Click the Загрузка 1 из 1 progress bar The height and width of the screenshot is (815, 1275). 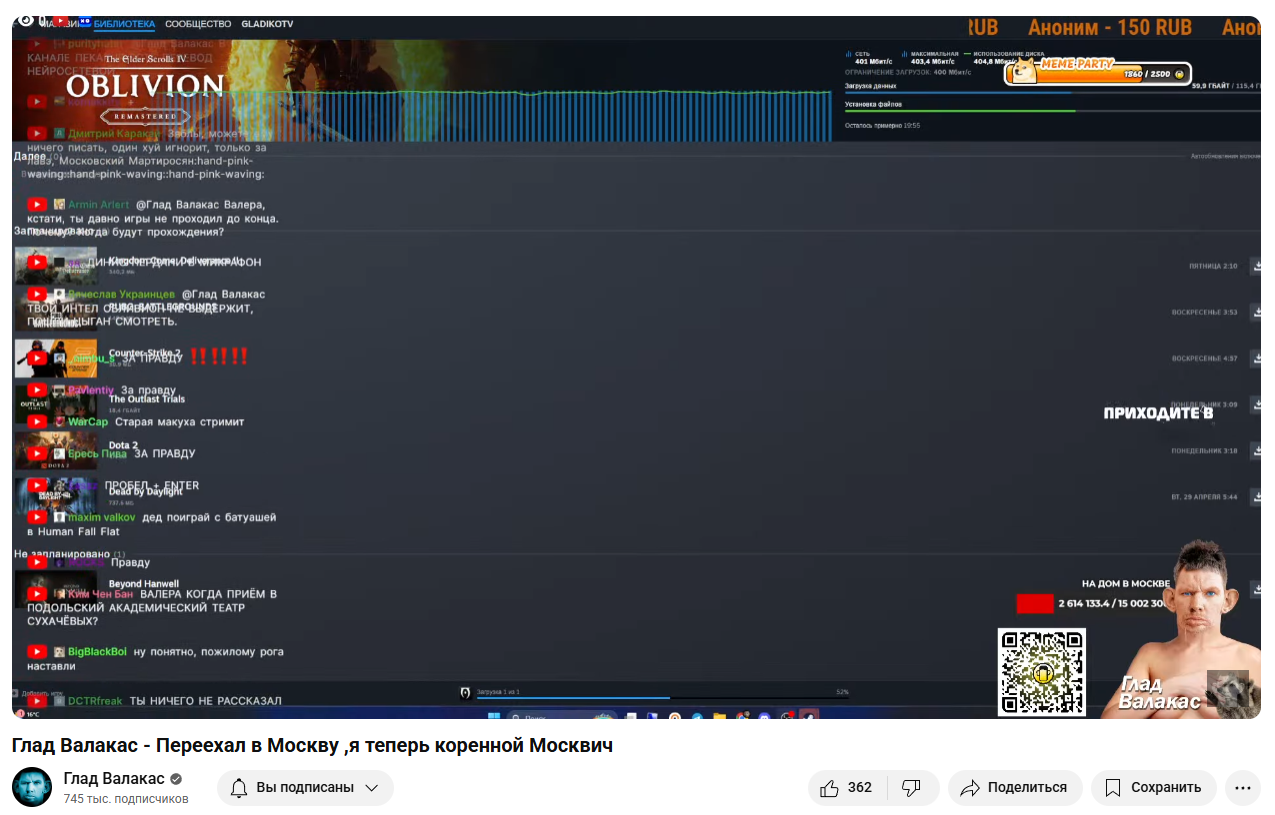coord(663,697)
